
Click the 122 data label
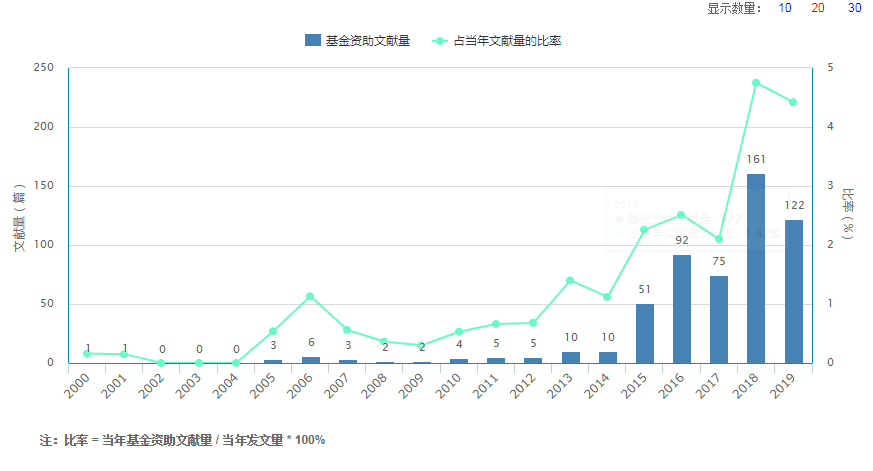(794, 205)
